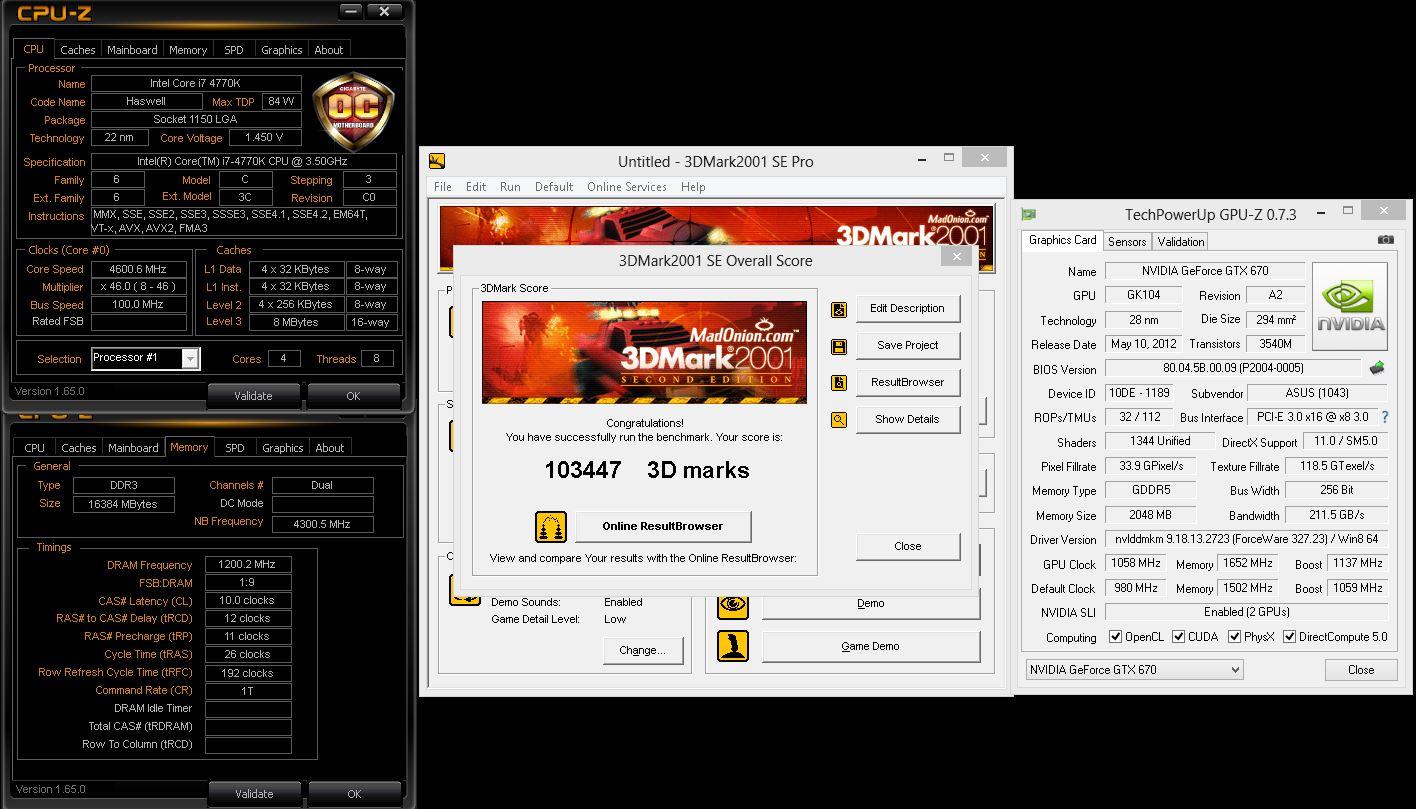
Task: Click Validate in the top CPU-Z window
Action: pos(253,396)
